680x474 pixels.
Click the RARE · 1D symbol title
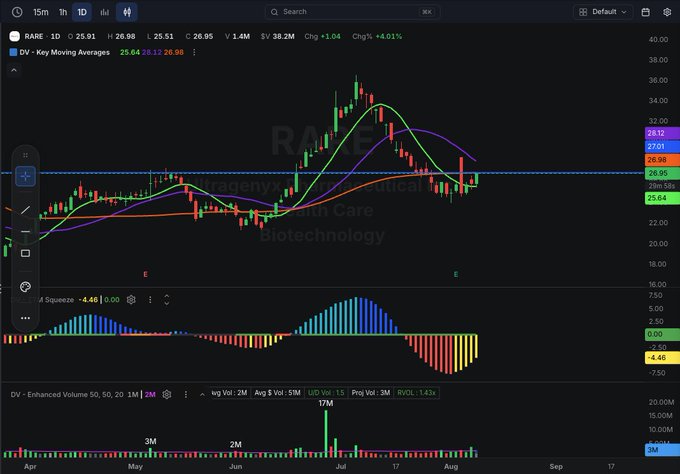(x=42, y=36)
